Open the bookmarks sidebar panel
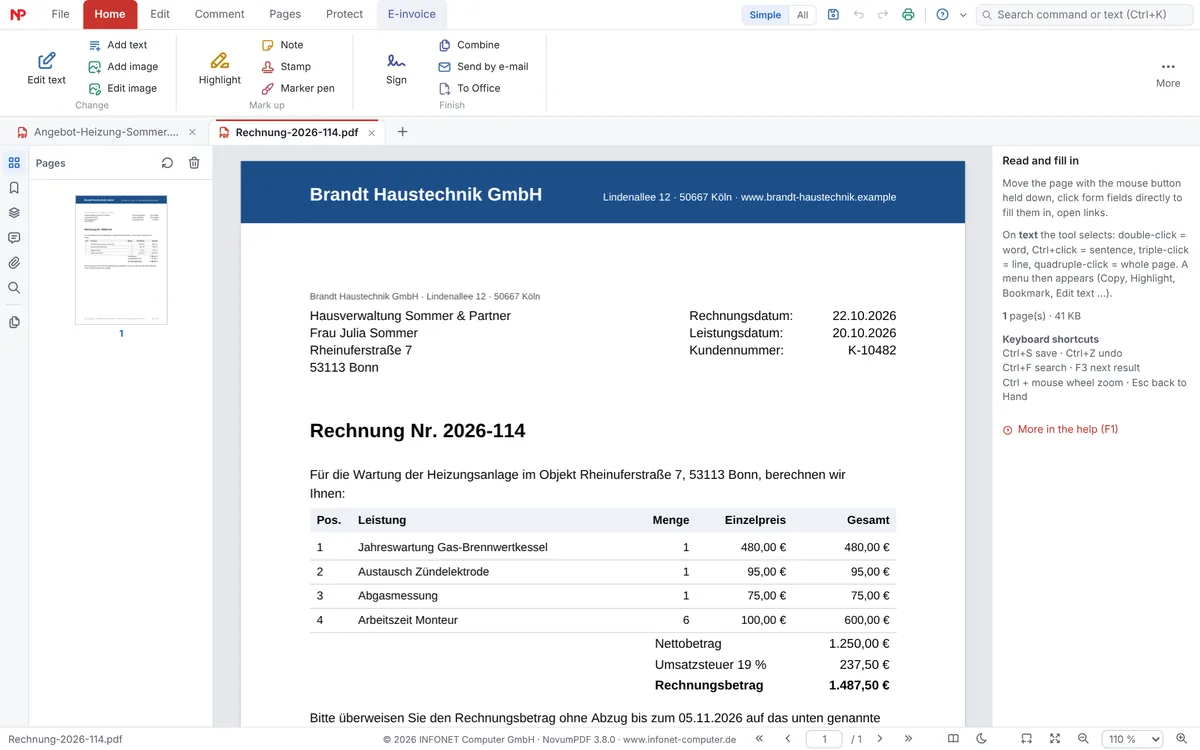This screenshot has width=1200, height=750. 14,188
